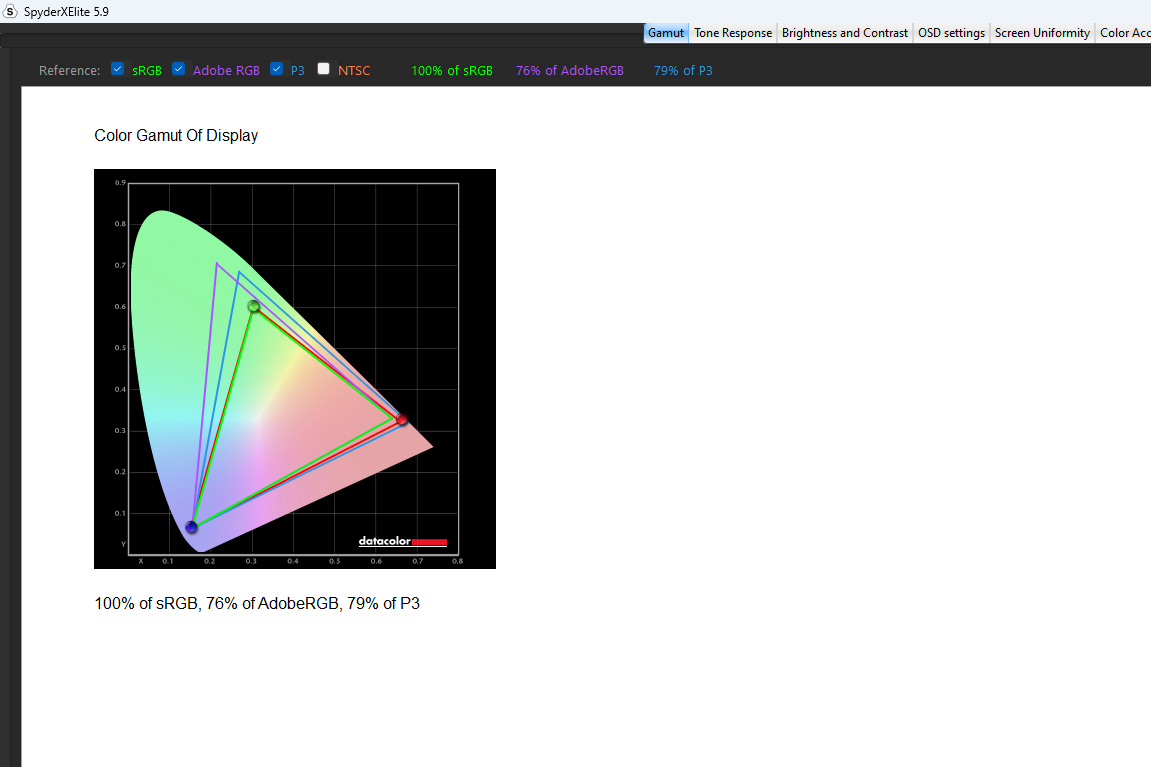
Task: Uncheck the sRGB reference checkbox
Action: (118, 69)
